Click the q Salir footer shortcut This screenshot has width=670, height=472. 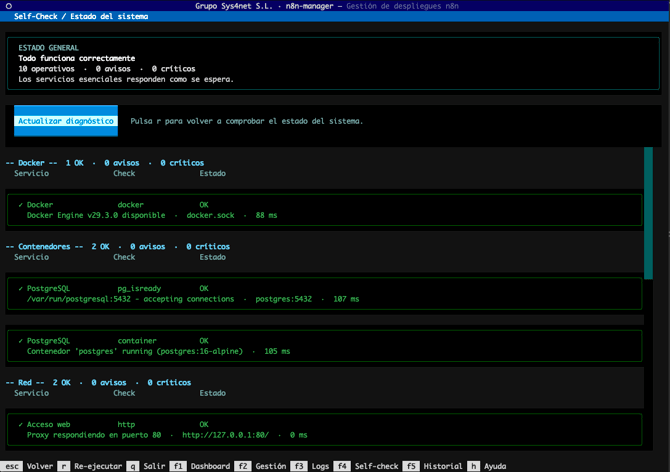click(x=146, y=466)
